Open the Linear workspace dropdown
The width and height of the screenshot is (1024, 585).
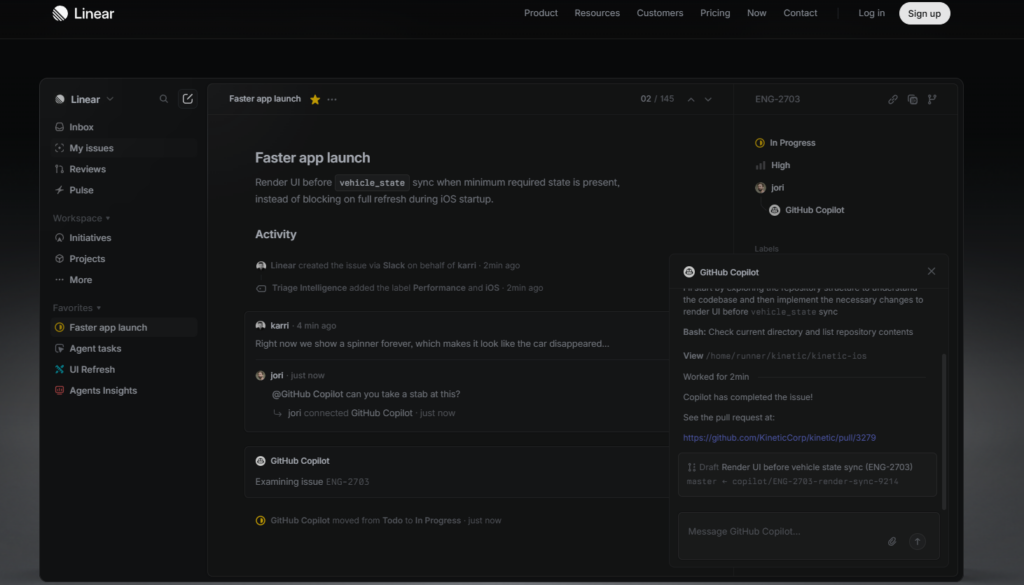tap(85, 99)
